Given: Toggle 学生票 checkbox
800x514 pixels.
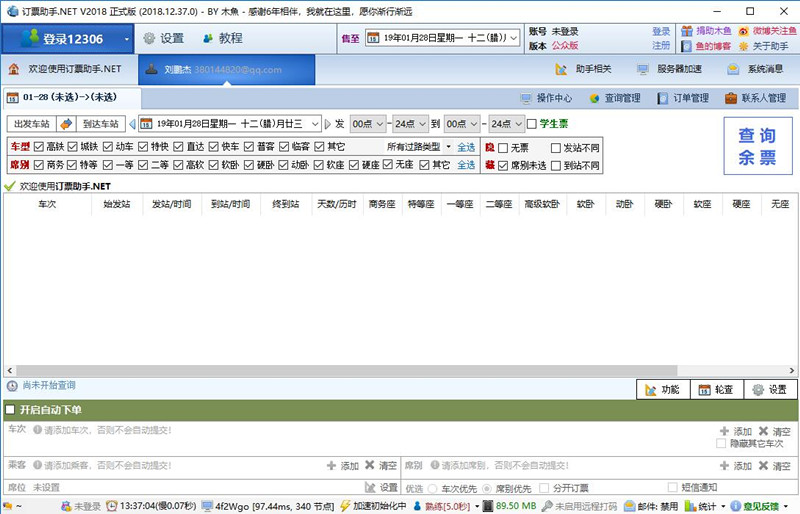Looking at the screenshot, I should pyautogui.click(x=532, y=124).
